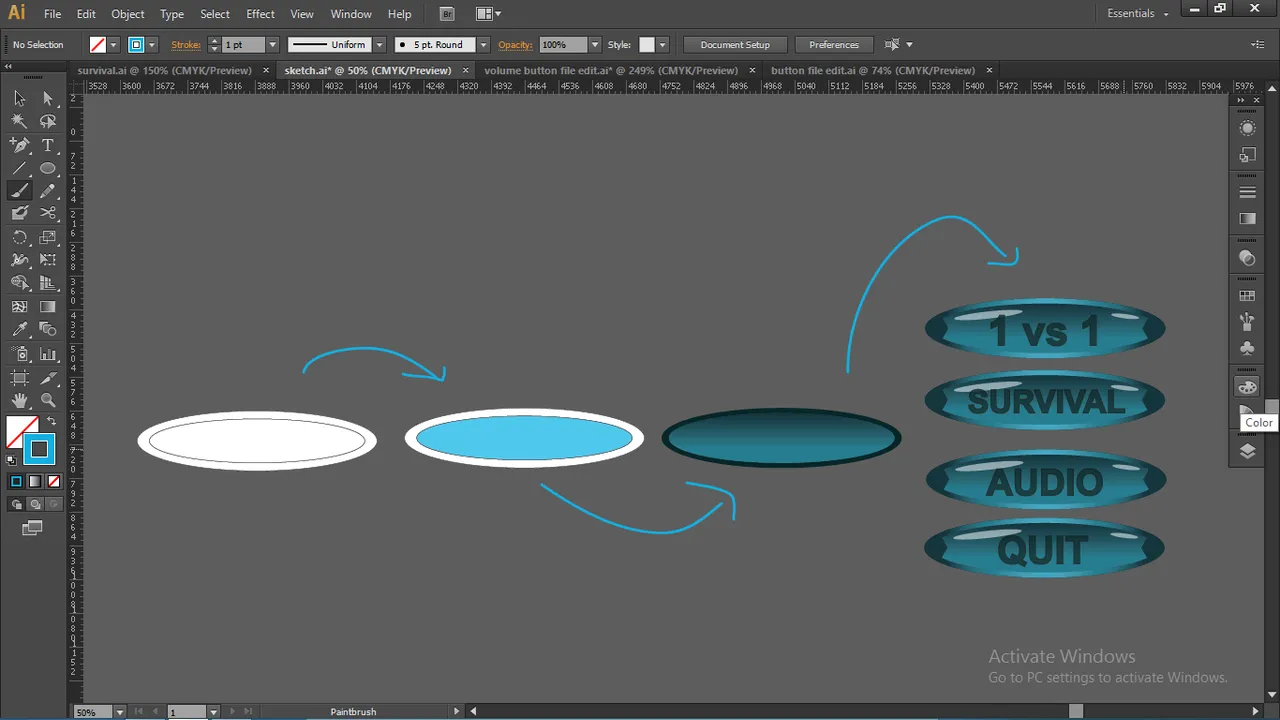Image resolution: width=1280 pixels, height=720 pixels.
Task: Open the Effect menu
Action: pos(260,14)
